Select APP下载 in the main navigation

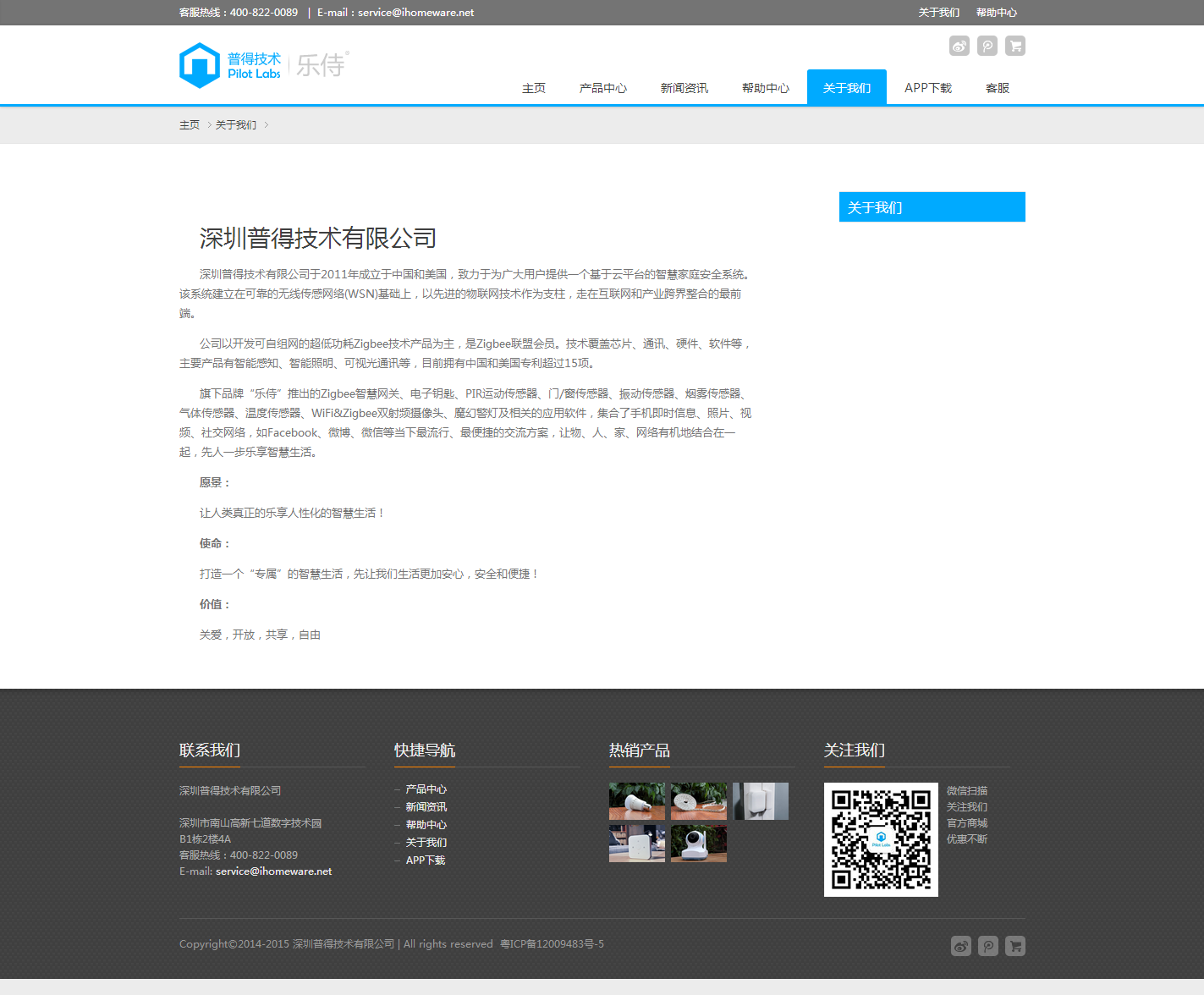(927, 88)
